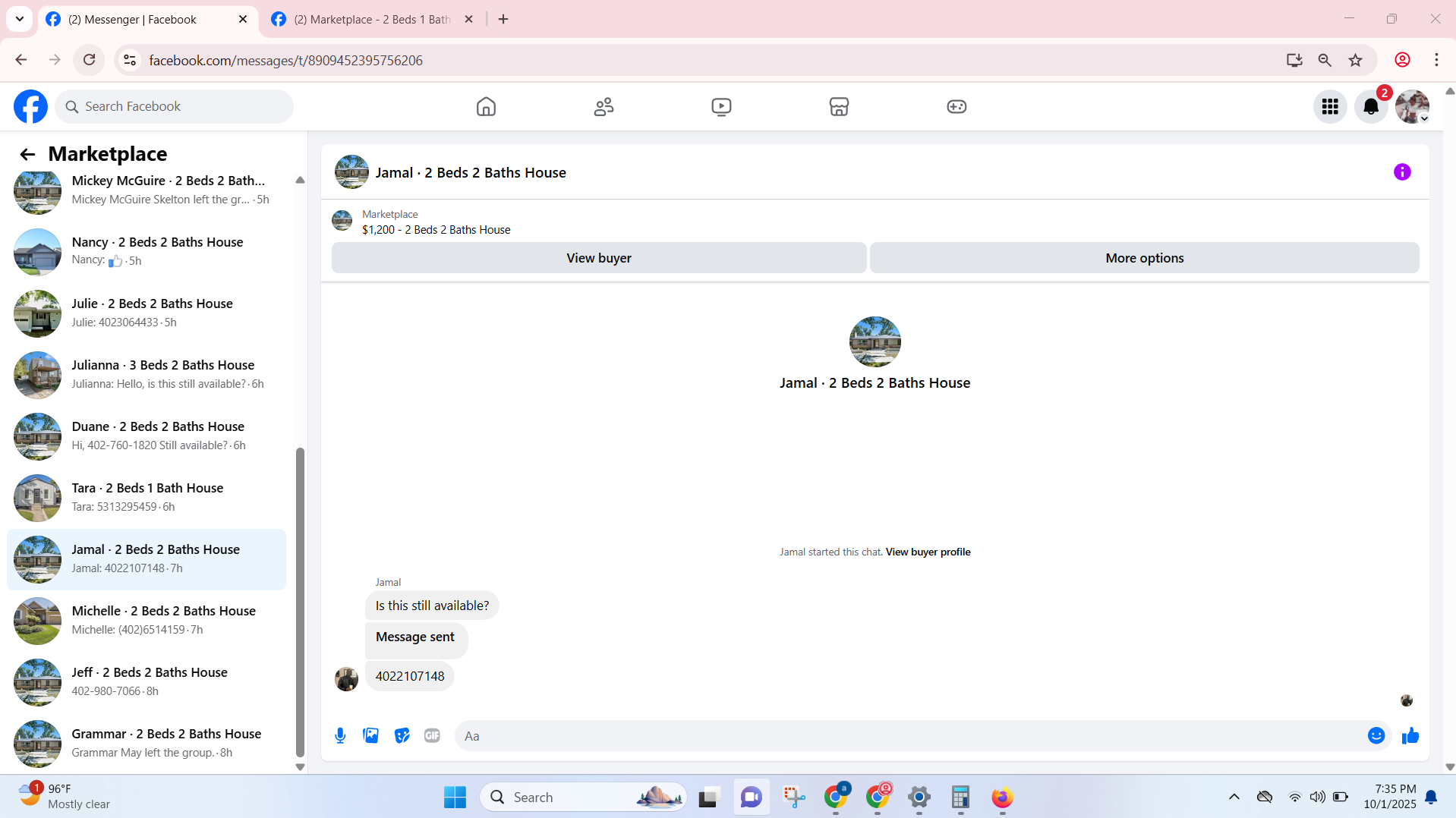Open a new browser tab
Screen dimensions: 1456x818
coord(503,20)
